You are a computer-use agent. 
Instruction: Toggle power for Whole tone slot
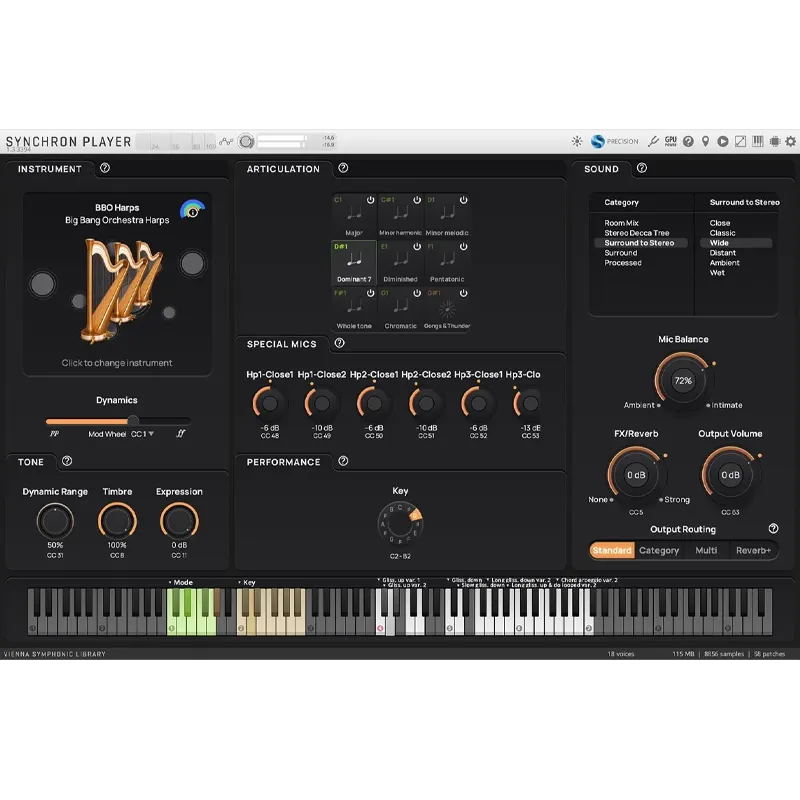tap(370, 293)
